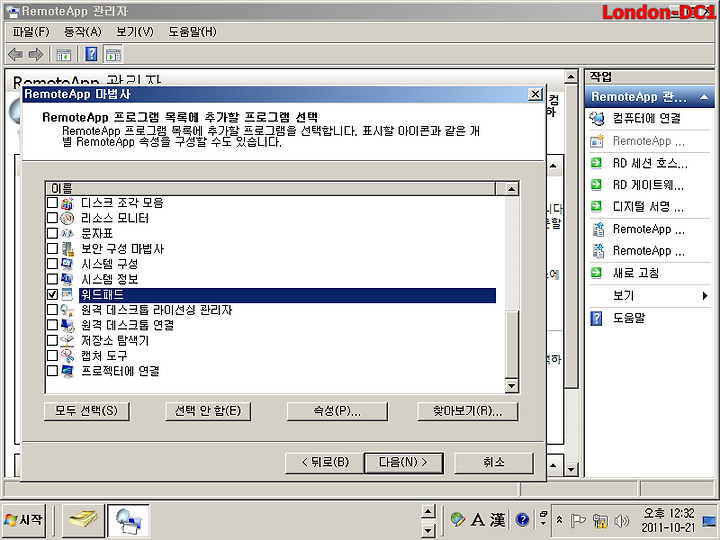Click the 프로젝터에 연결 program icon
Viewport: 720px width, 540px height.
[68, 371]
